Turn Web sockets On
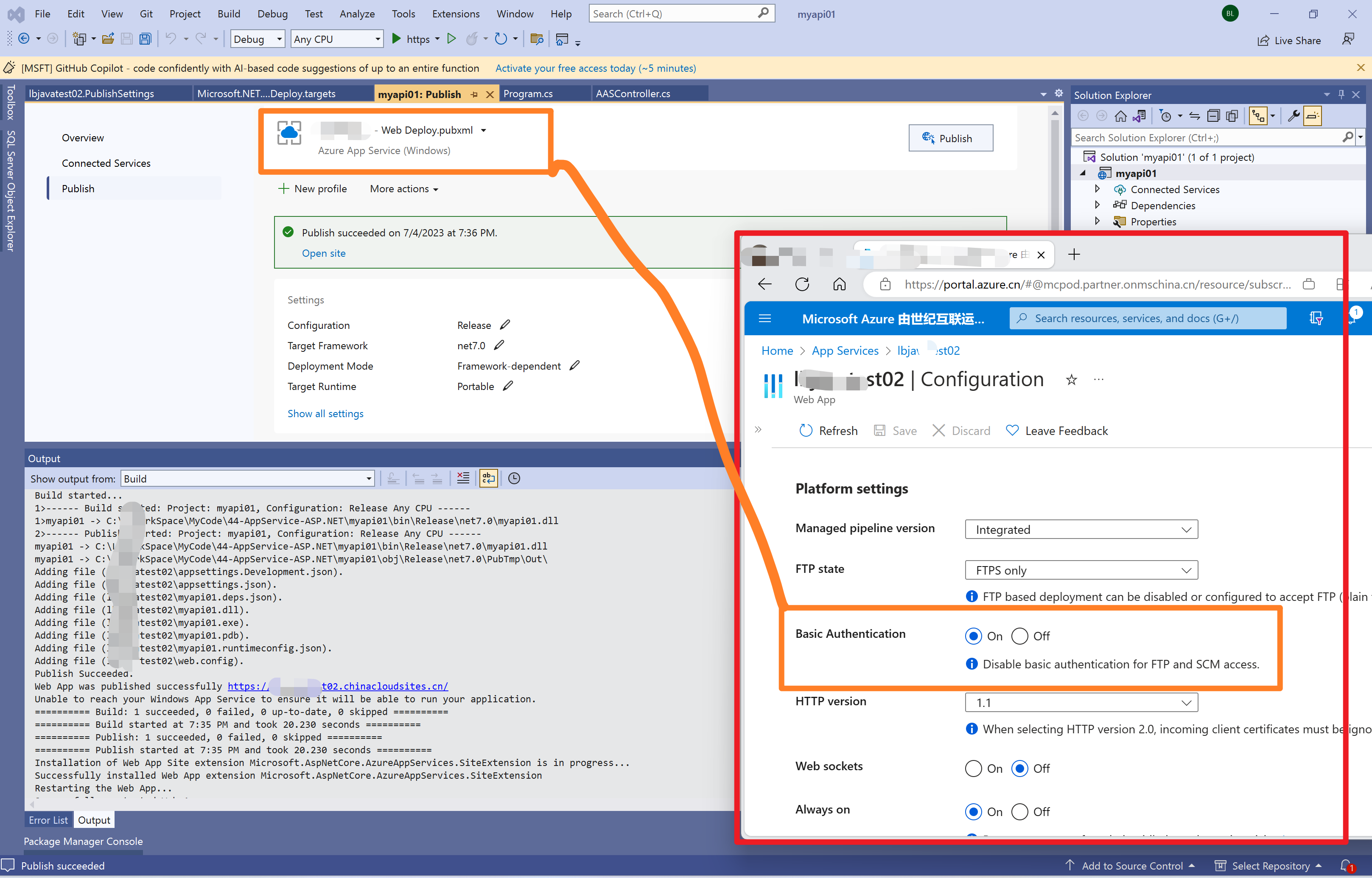 tap(974, 769)
